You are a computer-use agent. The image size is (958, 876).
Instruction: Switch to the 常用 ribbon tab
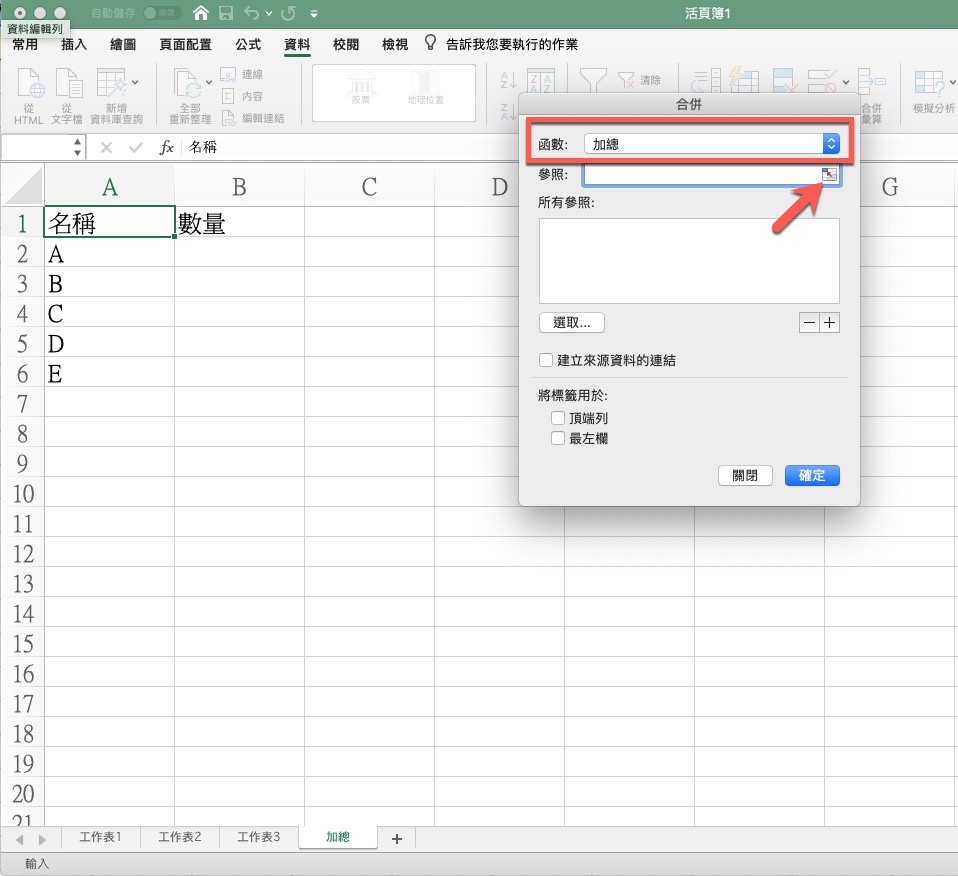(x=25, y=44)
